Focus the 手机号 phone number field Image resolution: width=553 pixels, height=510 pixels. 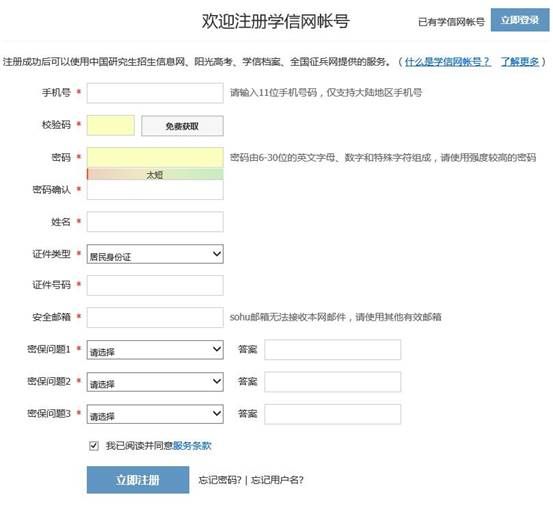tap(155, 93)
